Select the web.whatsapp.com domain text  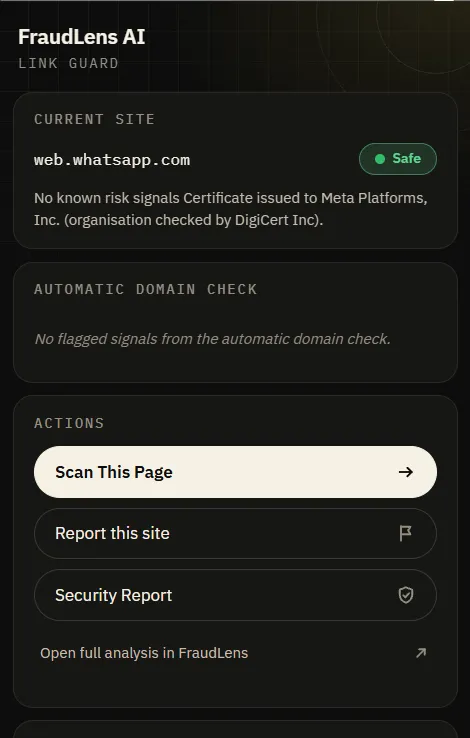112,160
